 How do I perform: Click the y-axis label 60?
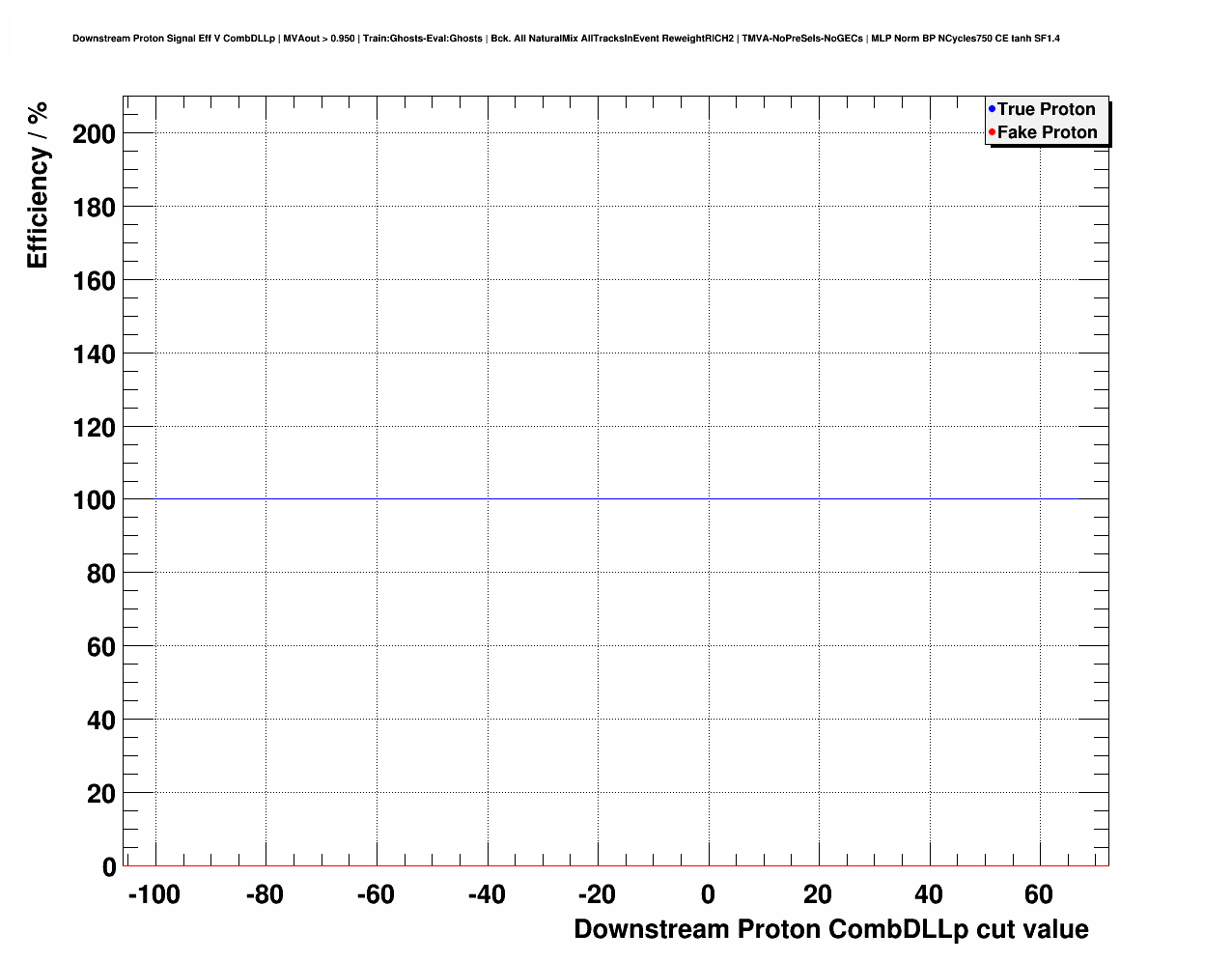[100, 647]
